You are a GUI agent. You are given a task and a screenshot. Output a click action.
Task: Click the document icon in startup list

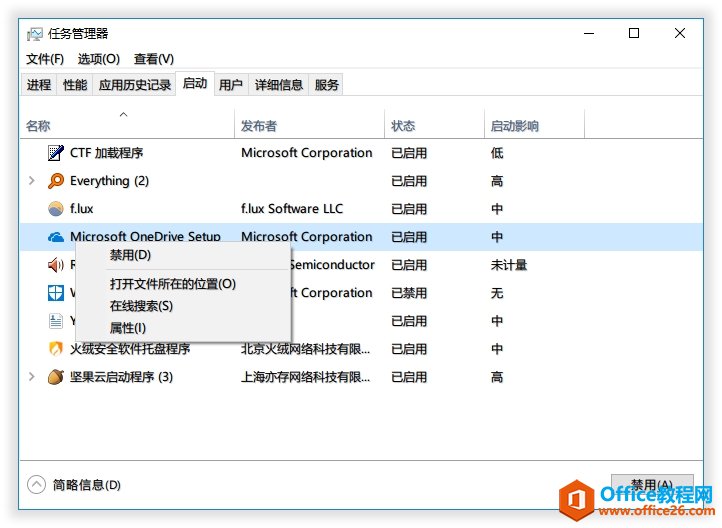point(56,321)
